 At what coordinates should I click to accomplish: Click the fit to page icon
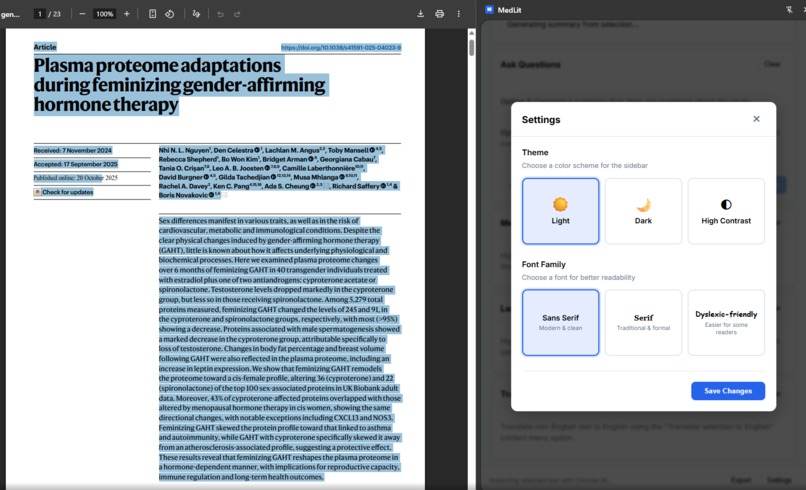(153, 14)
